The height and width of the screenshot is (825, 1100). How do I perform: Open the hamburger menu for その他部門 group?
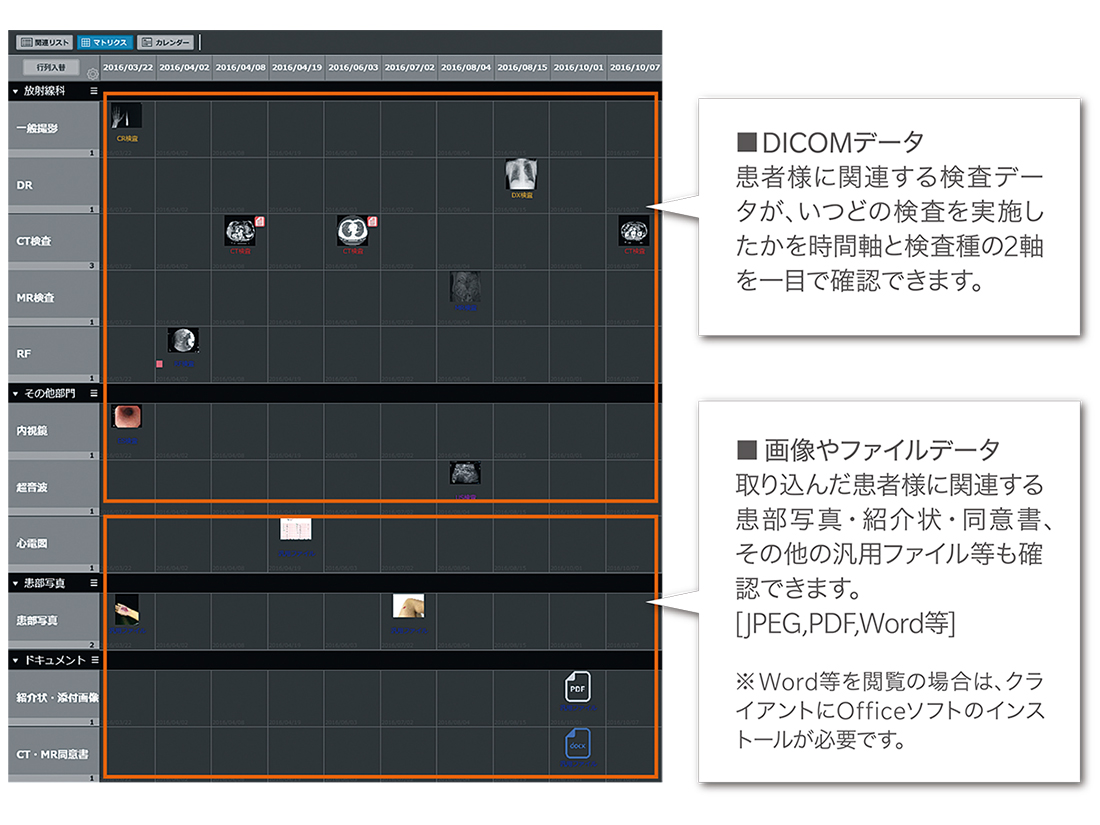93,394
